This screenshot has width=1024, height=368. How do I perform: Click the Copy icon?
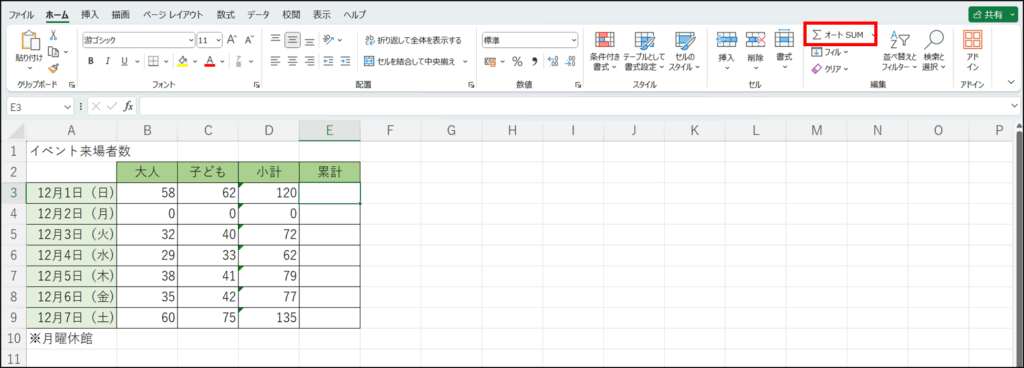54,52
